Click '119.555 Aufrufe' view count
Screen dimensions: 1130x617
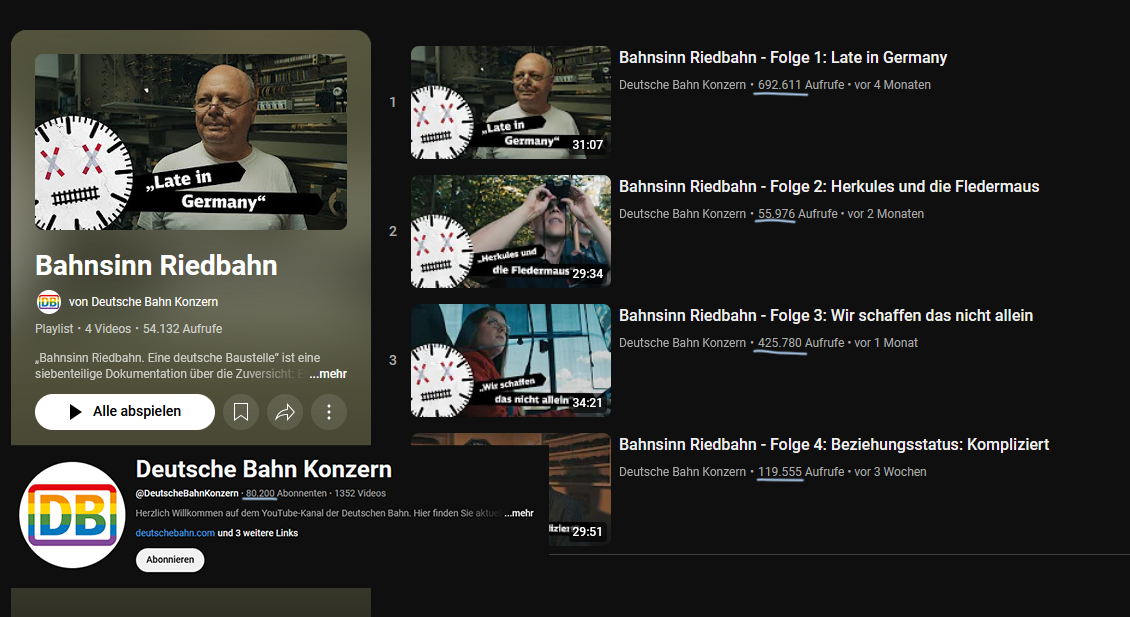point(801,472)
